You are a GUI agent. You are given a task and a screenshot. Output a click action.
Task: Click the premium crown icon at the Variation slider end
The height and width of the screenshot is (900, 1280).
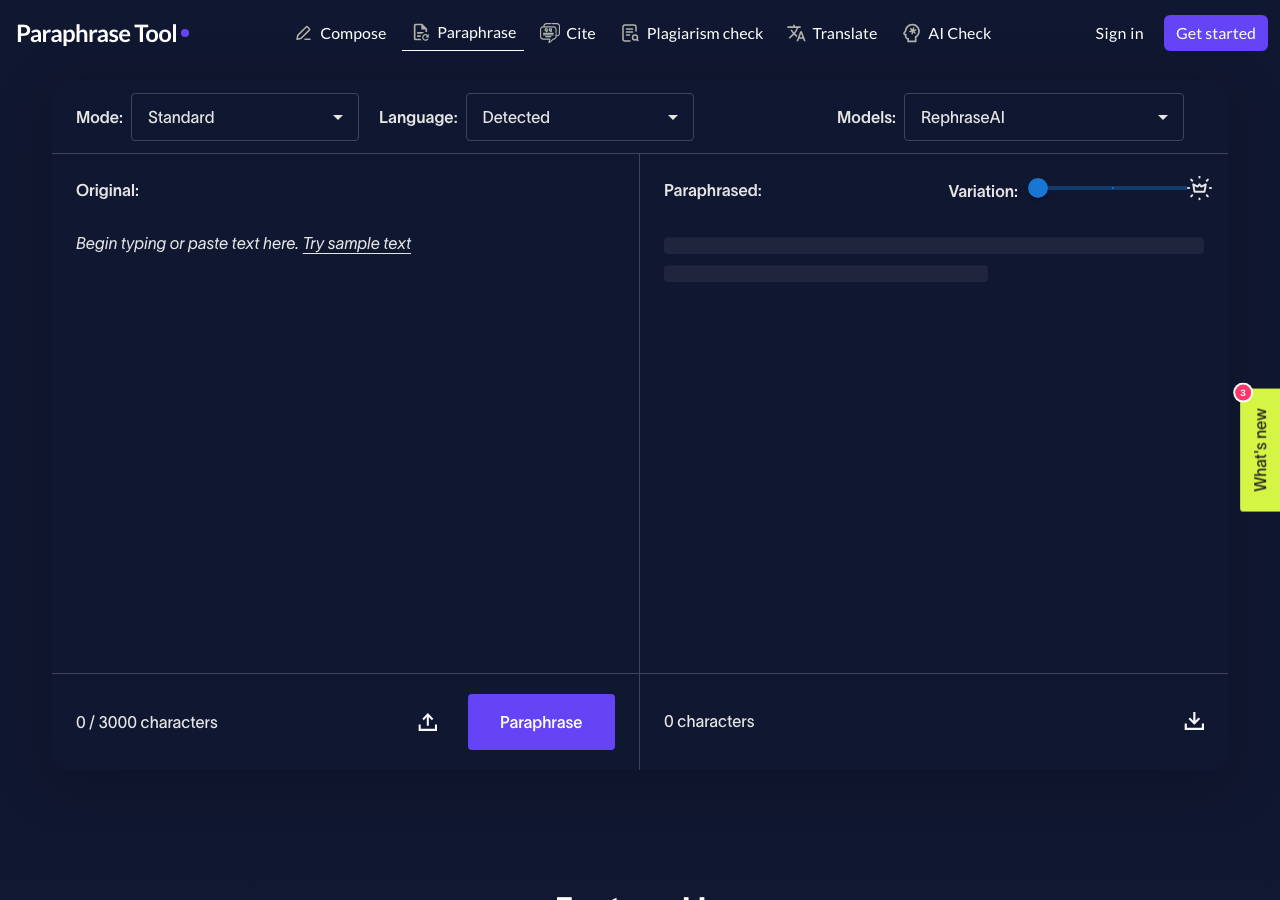pos(1200,188)
